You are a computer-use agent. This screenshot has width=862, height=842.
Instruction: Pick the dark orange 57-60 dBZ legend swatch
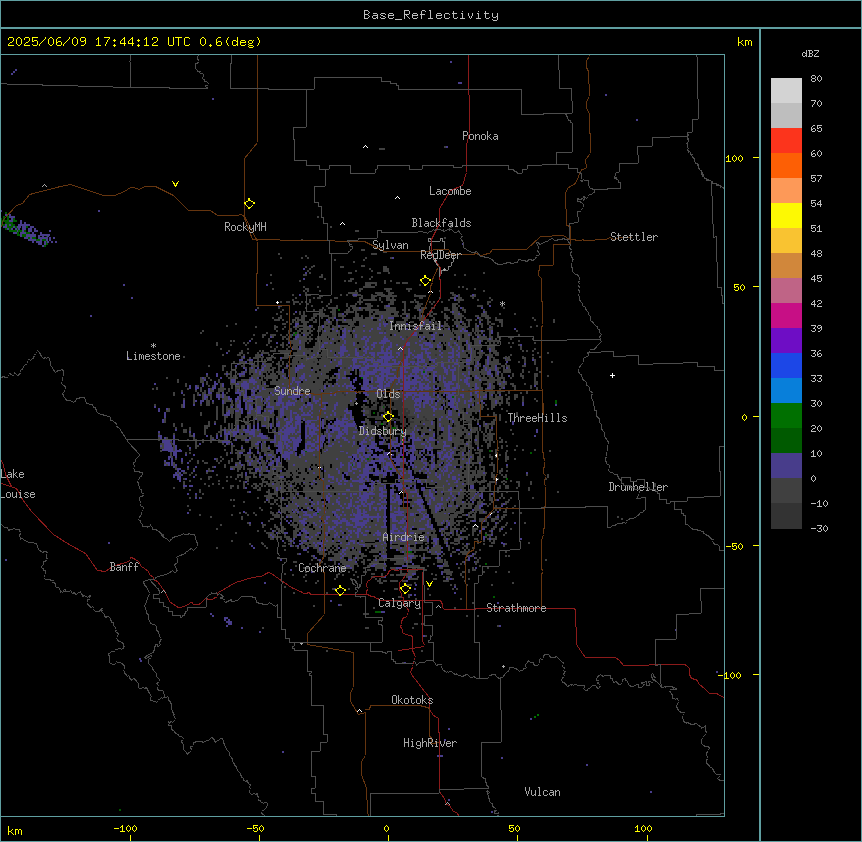pos(786,165)
